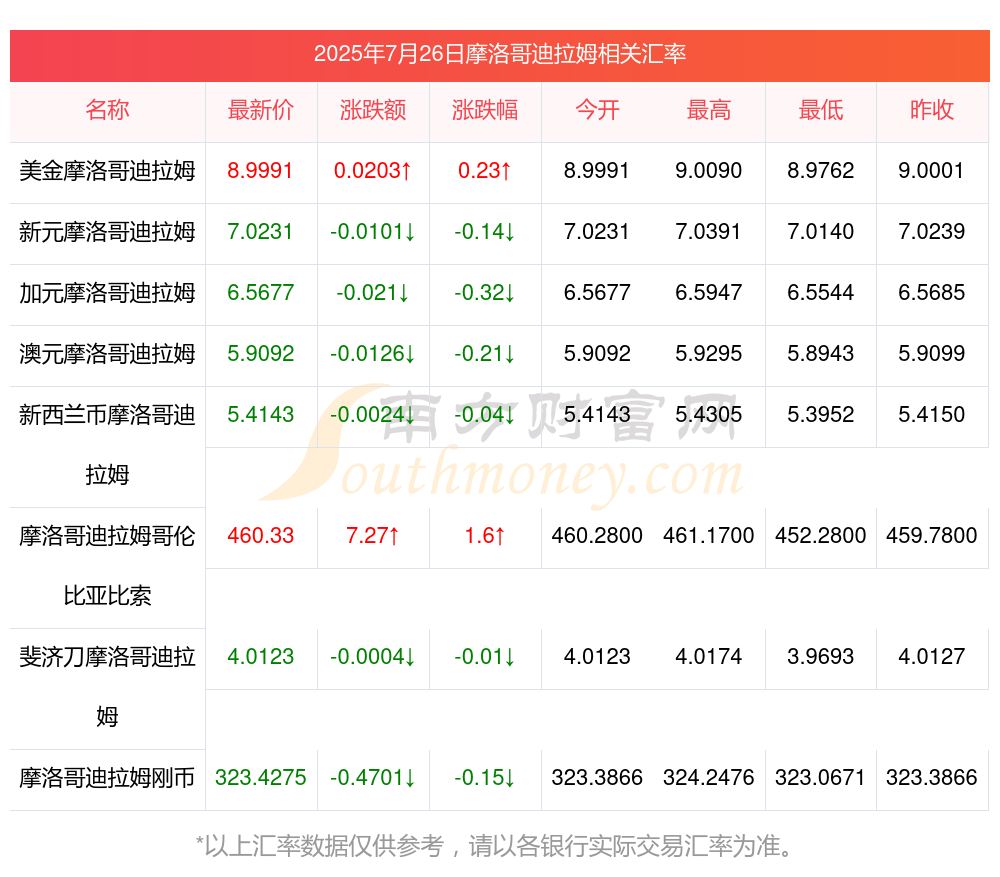Click the 美金摩洛哥迪拉姆 row name

pos(107,171)
